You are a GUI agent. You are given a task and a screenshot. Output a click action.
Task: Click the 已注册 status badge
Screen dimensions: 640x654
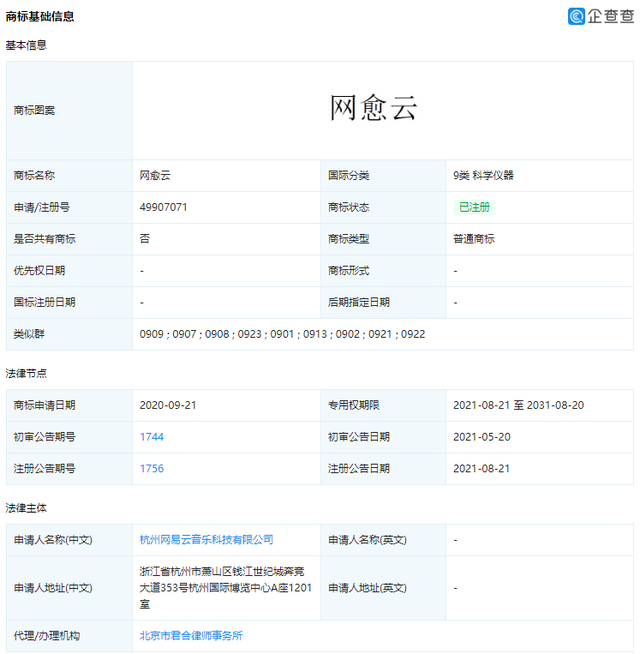pos(475,207)
